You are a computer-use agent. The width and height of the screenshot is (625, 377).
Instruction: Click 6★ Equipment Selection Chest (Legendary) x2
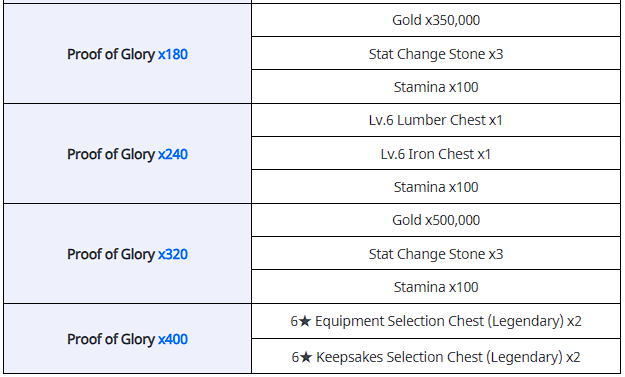click(x=436, y=321)
